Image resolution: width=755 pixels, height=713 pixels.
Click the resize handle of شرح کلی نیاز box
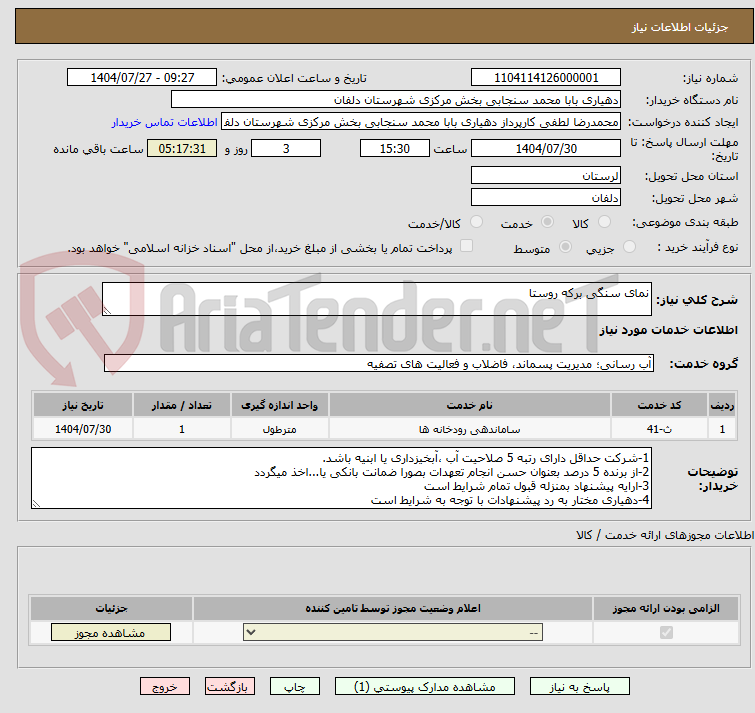coord(107,311)
